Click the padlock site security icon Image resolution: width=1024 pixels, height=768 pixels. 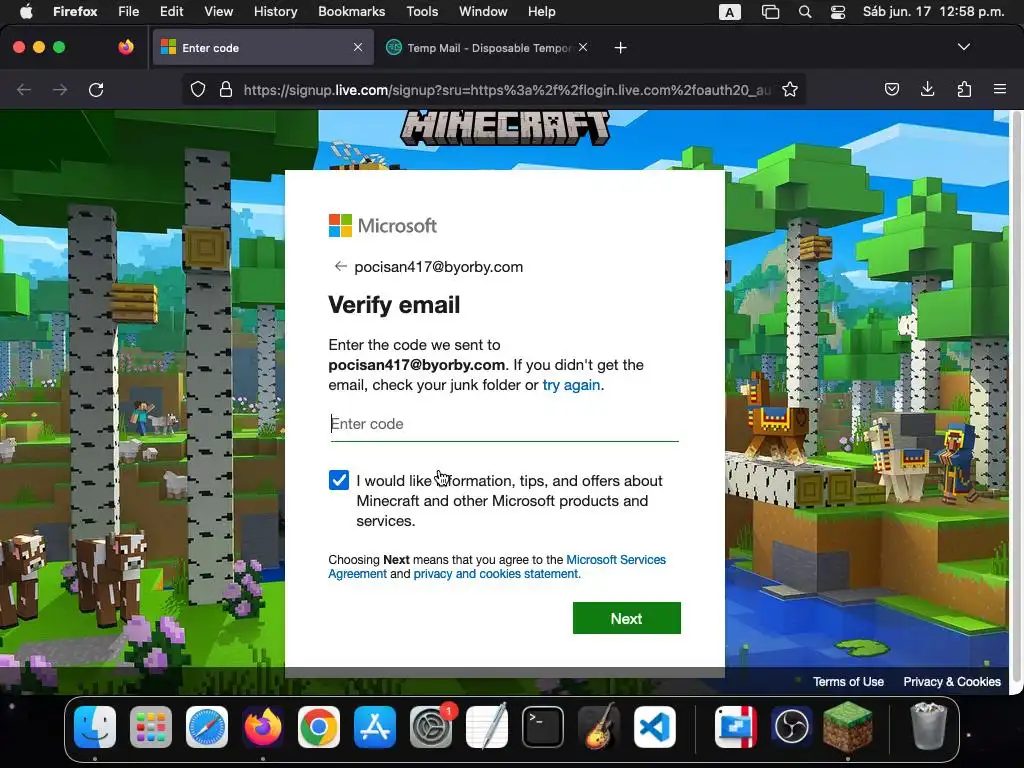tap(226, 89)
